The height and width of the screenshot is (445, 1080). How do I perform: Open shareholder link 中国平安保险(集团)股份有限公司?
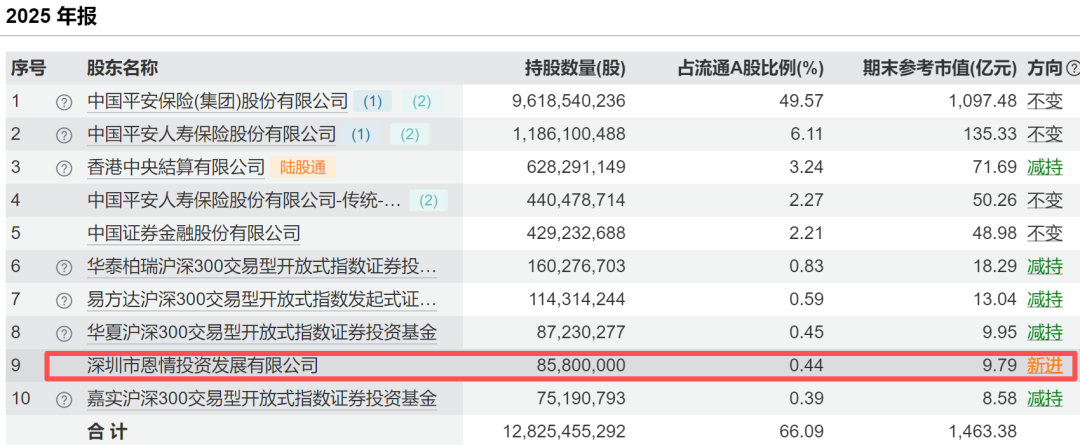(x=218, y=102)
